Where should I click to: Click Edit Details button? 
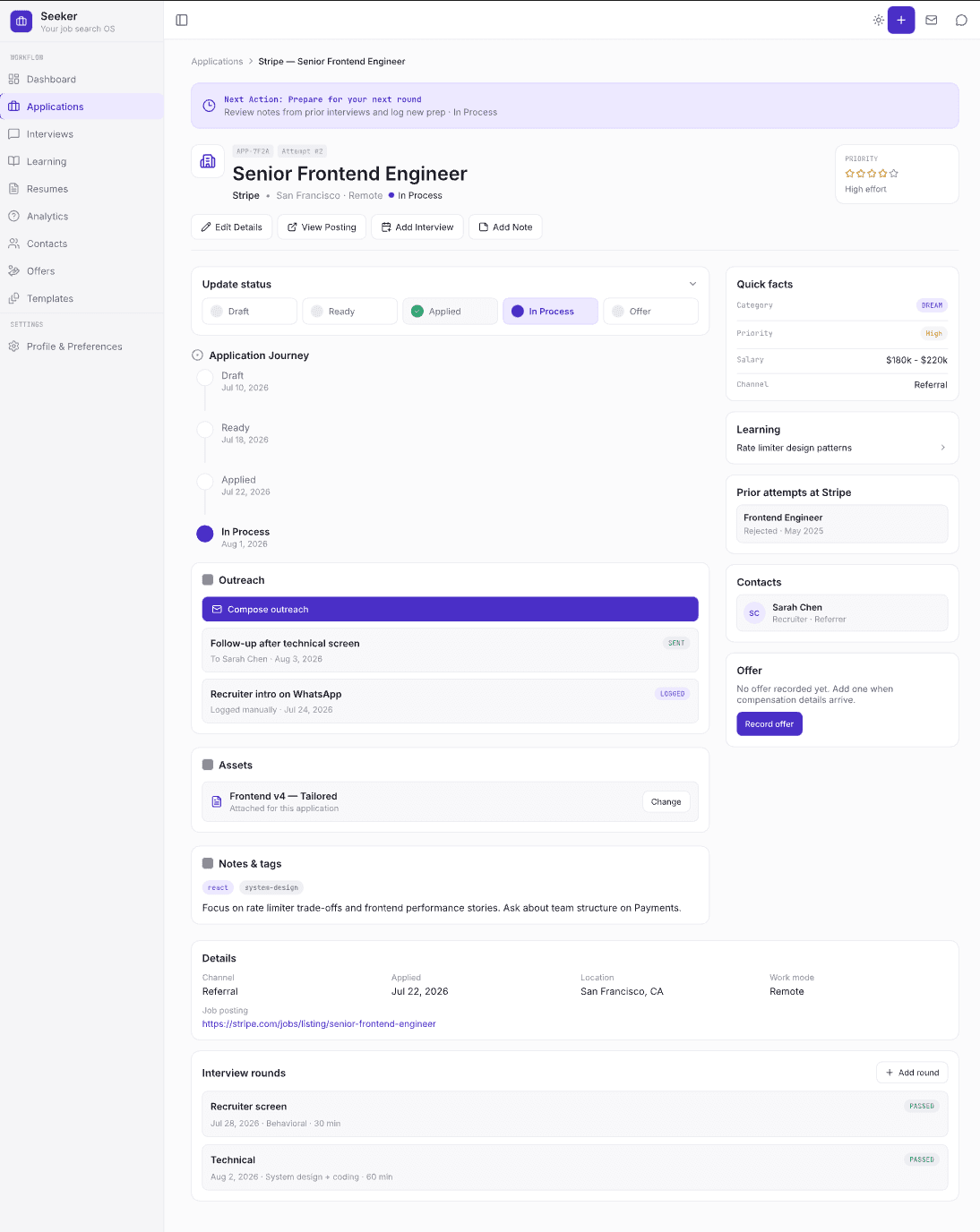pyautogui.click(x=232, y=227)
